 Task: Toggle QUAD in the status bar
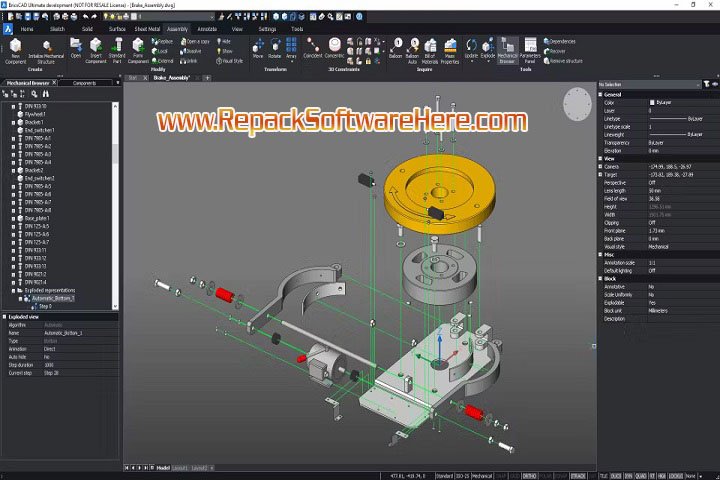tap(641, 476)
